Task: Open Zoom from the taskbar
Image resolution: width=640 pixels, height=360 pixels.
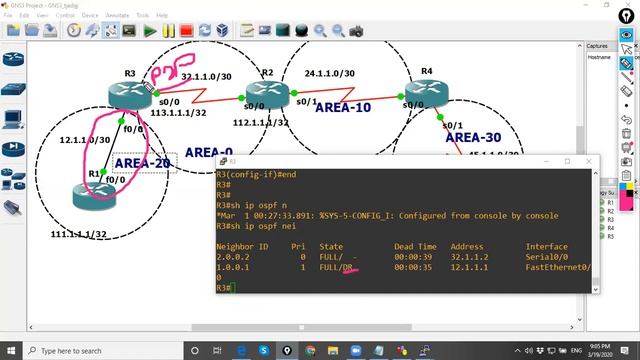Action: pyautogui.click(x=356, y=351)
